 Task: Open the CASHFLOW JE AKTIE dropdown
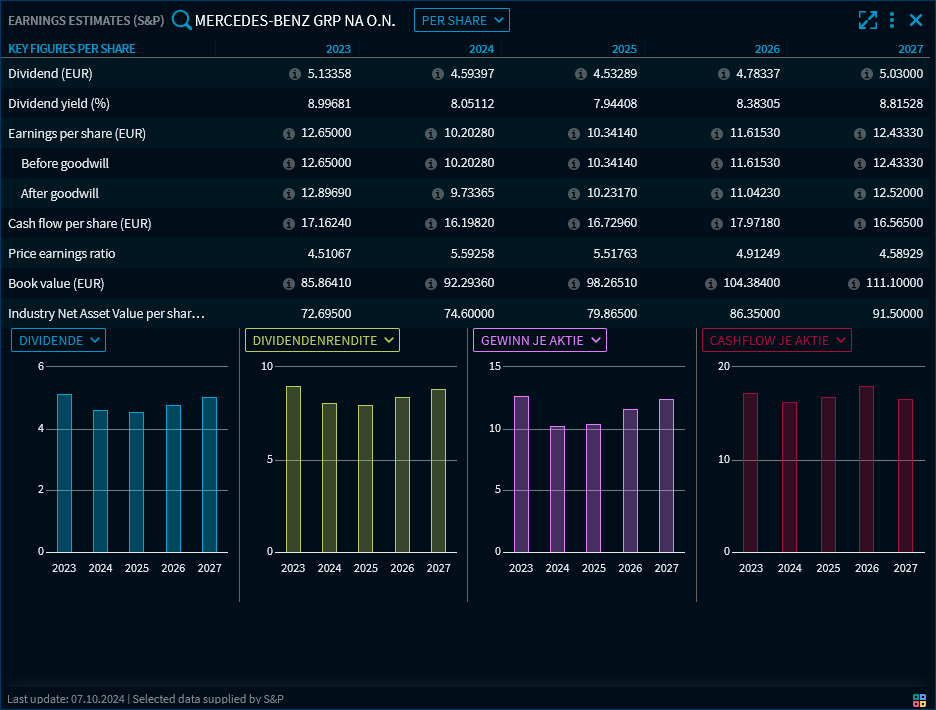(776, 341)
